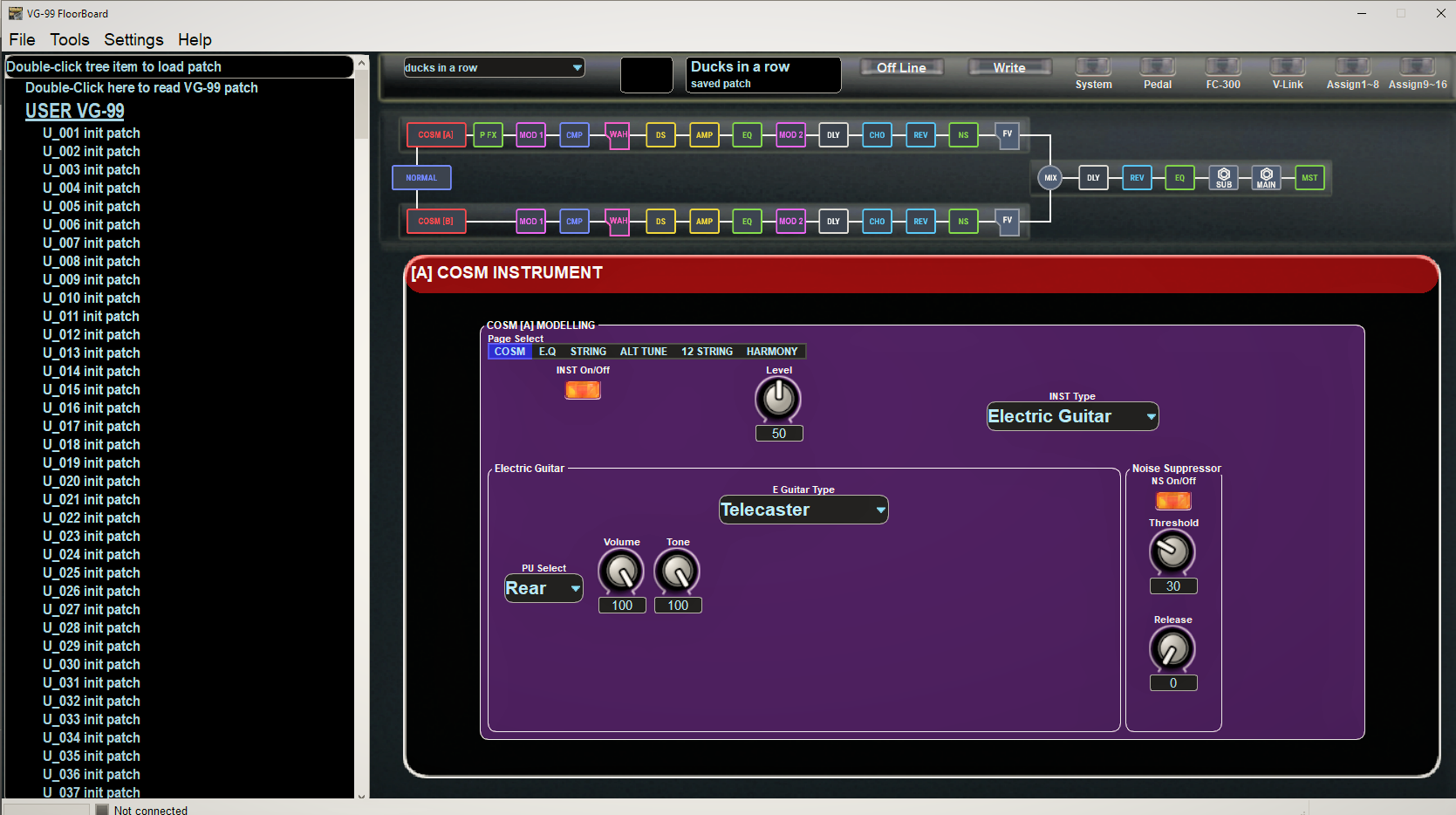Toggle the INST On/Off switch

(583, 390)
